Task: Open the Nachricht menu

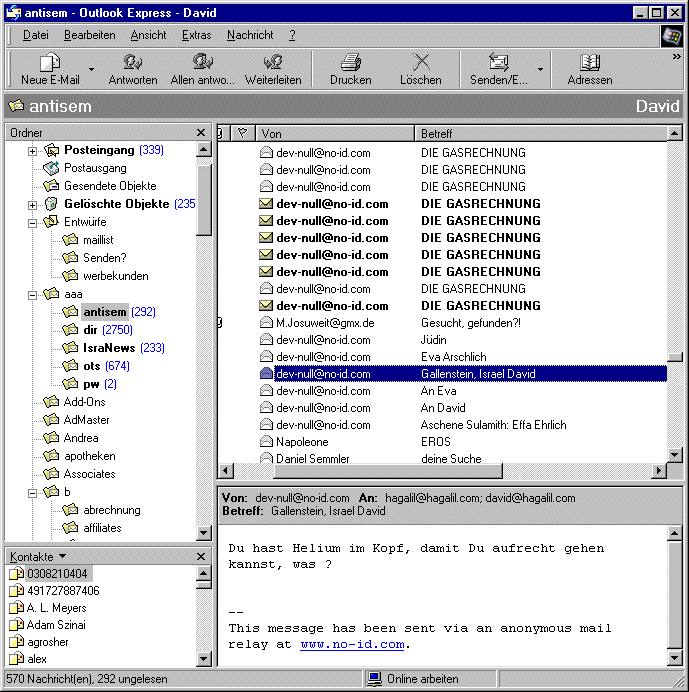Action: tap(250, 35)
